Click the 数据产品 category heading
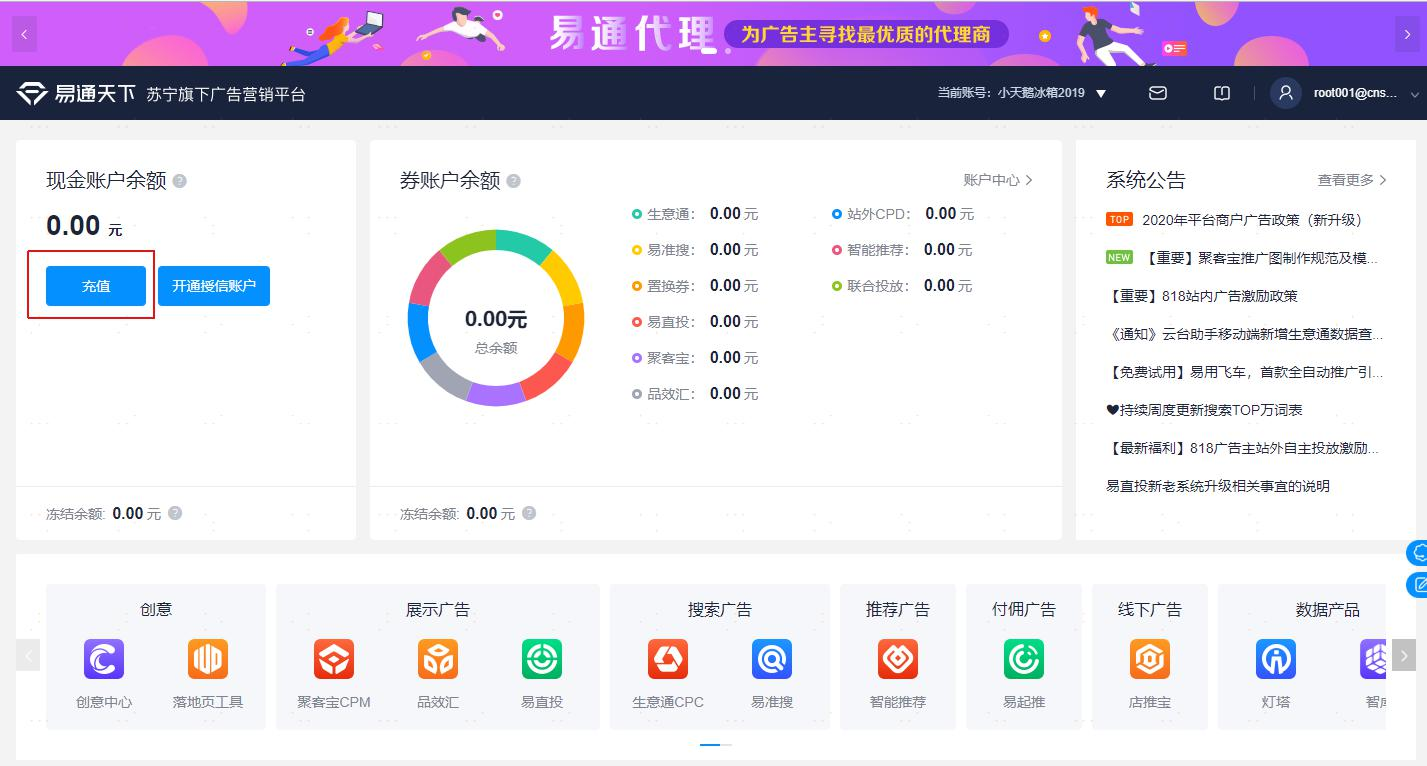Screen dimensions: 1427x766 [1328, 609]
